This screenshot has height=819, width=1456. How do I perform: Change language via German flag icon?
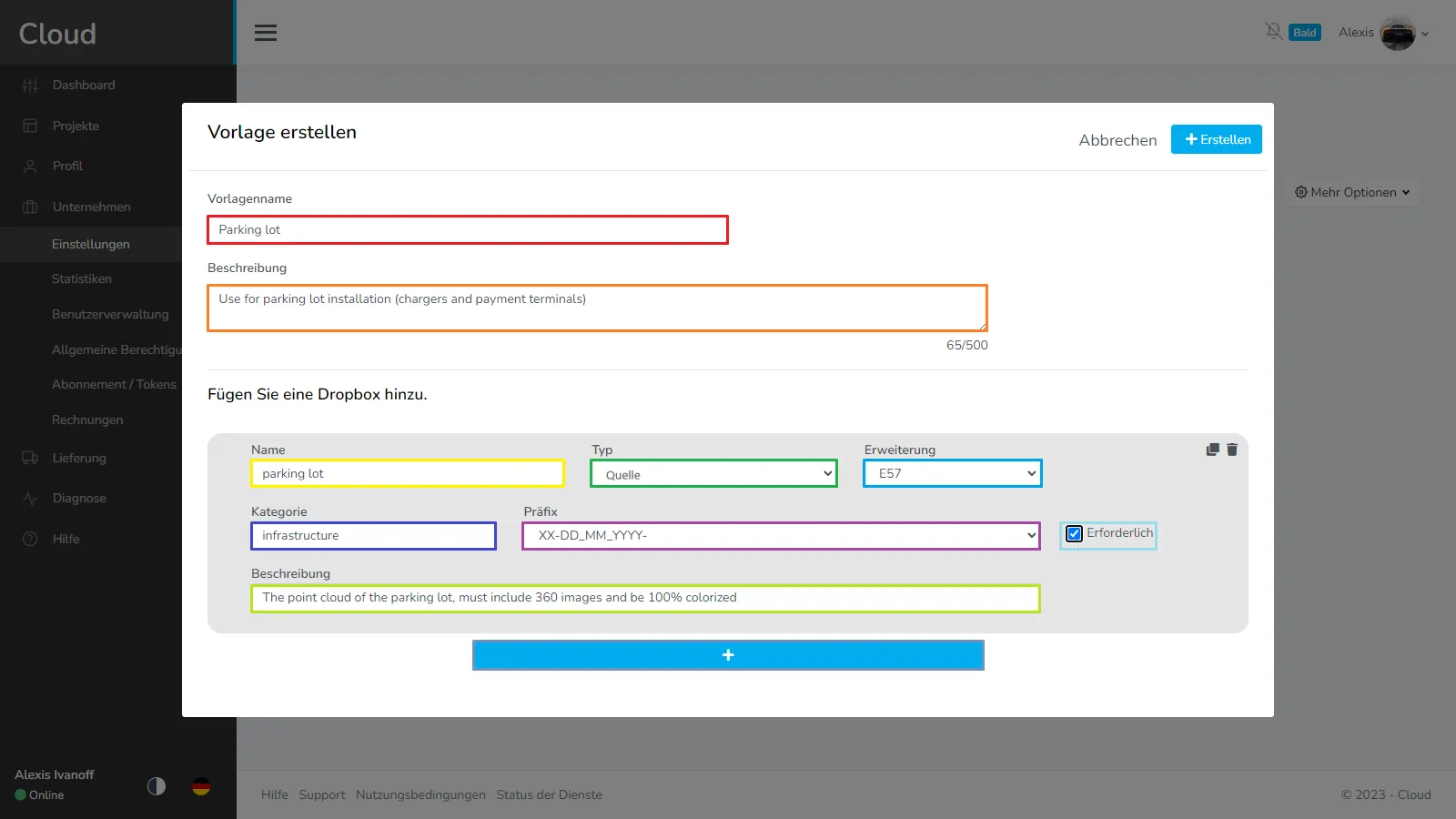click(x=201, y=786)
